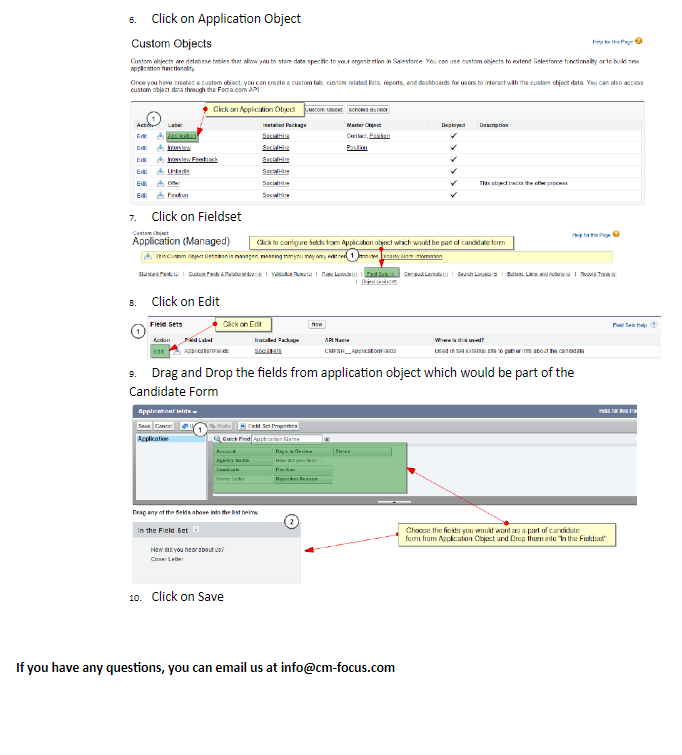The width and height of the screenshot is (682, 755).
Task: Jump to Field Sets section link
Action: click(381, 273)
